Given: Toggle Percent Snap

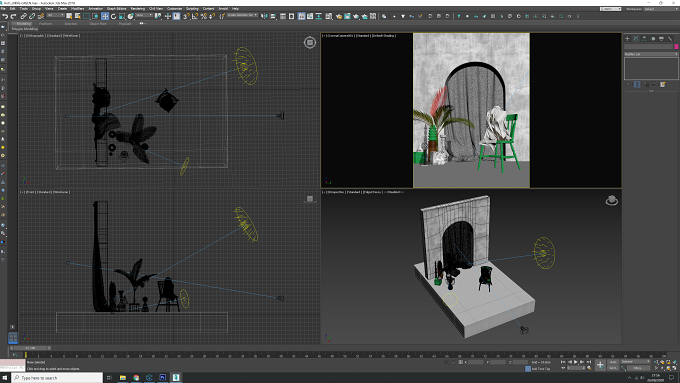Looking at the screenshot, I should [x=204, y=16].
